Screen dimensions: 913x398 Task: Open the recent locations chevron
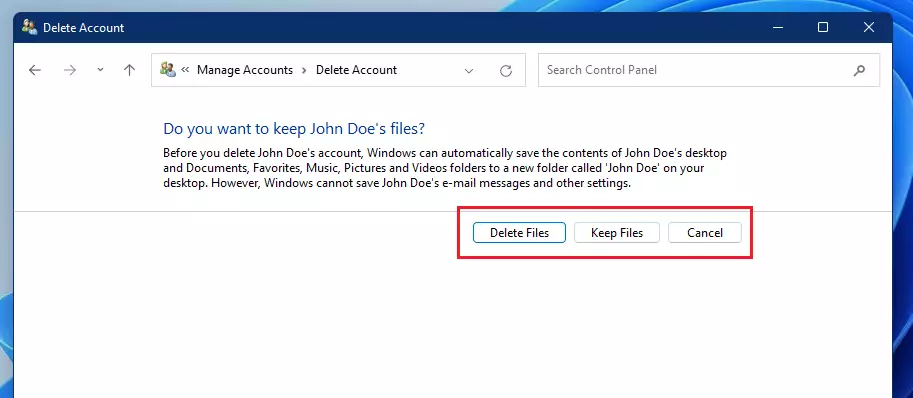click(x=100, y=70)
